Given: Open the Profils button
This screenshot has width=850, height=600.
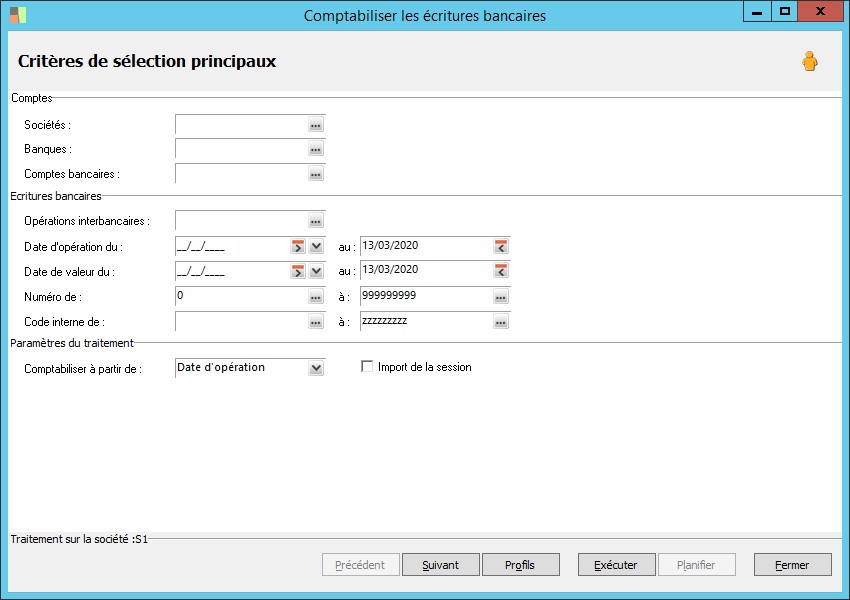Looking at the screenshot, I should tap(520, 565).
